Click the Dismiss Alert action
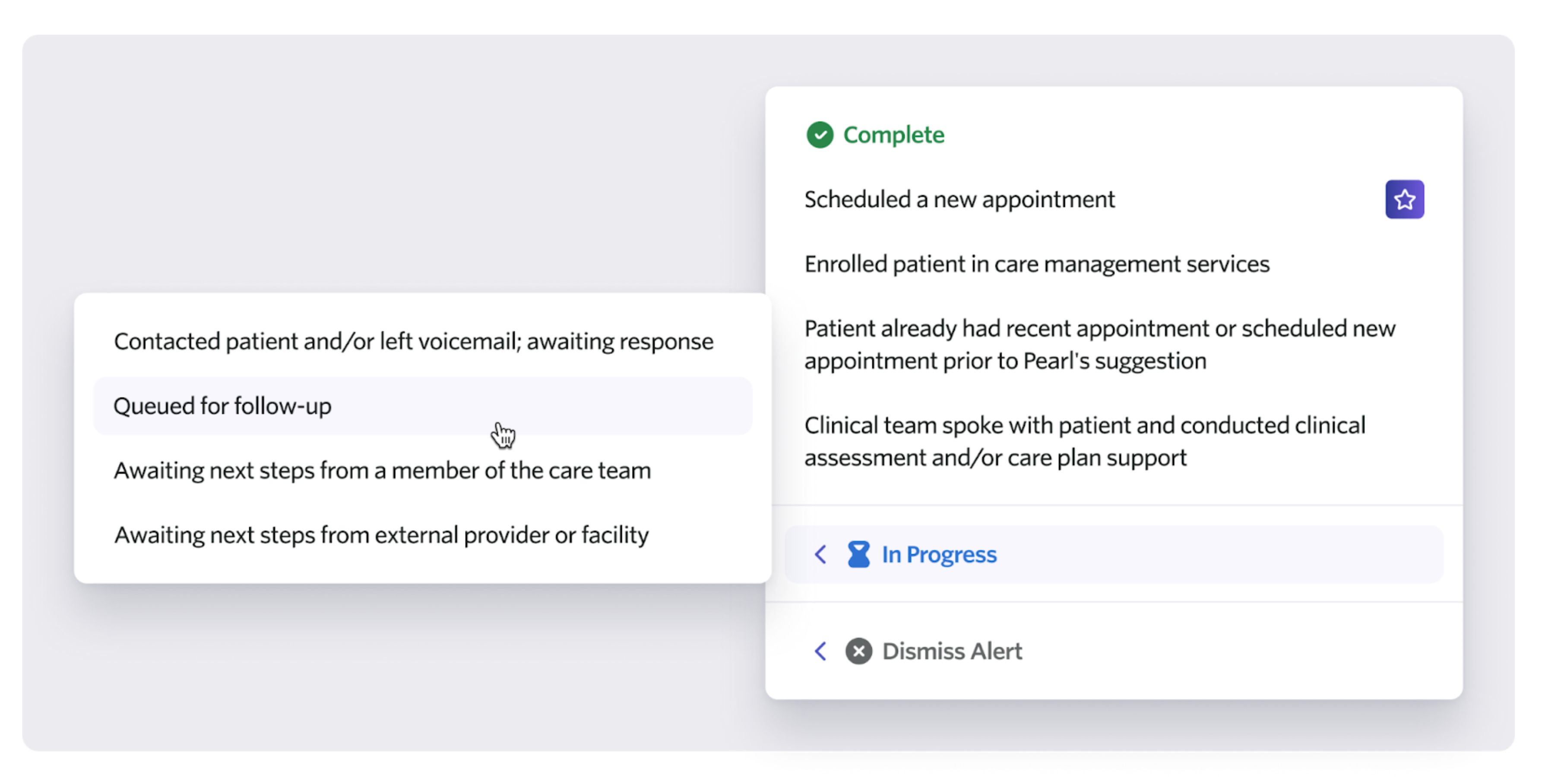 951,651
